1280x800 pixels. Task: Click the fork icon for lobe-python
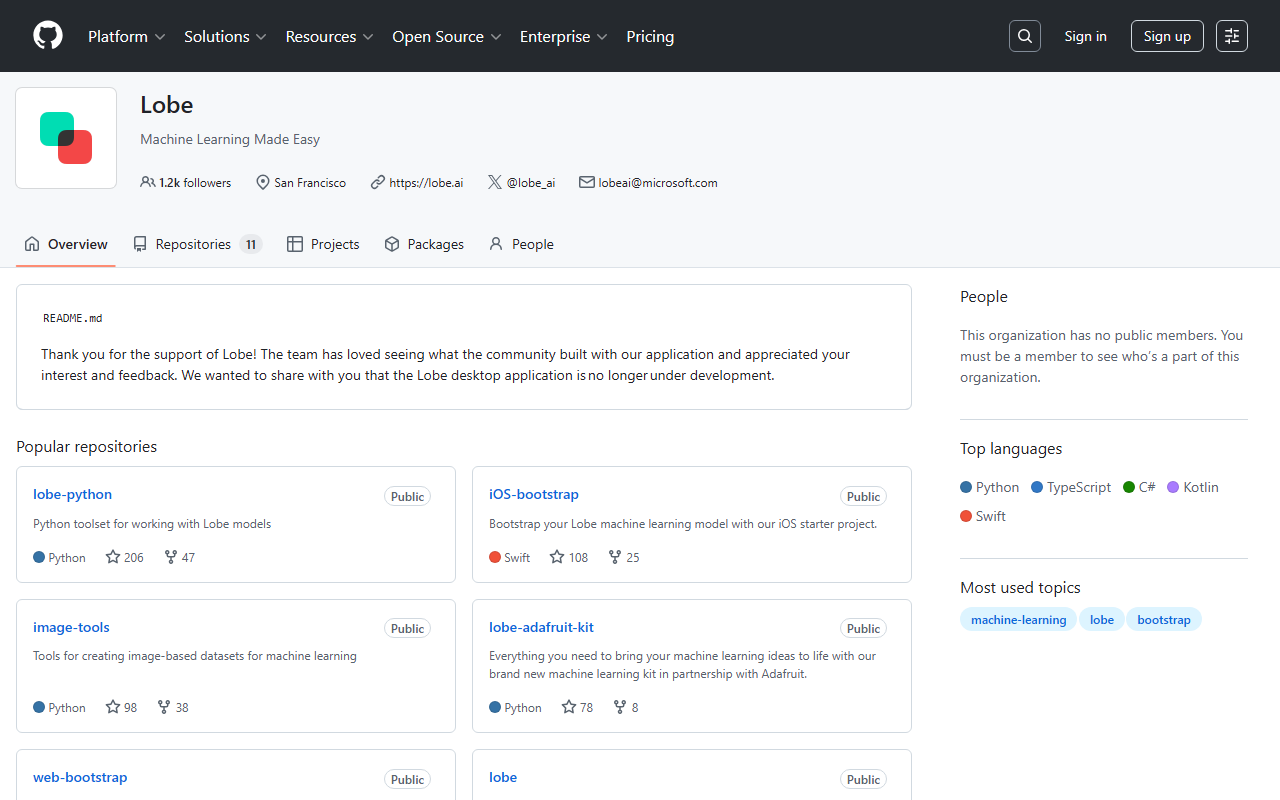click(170, 557)
